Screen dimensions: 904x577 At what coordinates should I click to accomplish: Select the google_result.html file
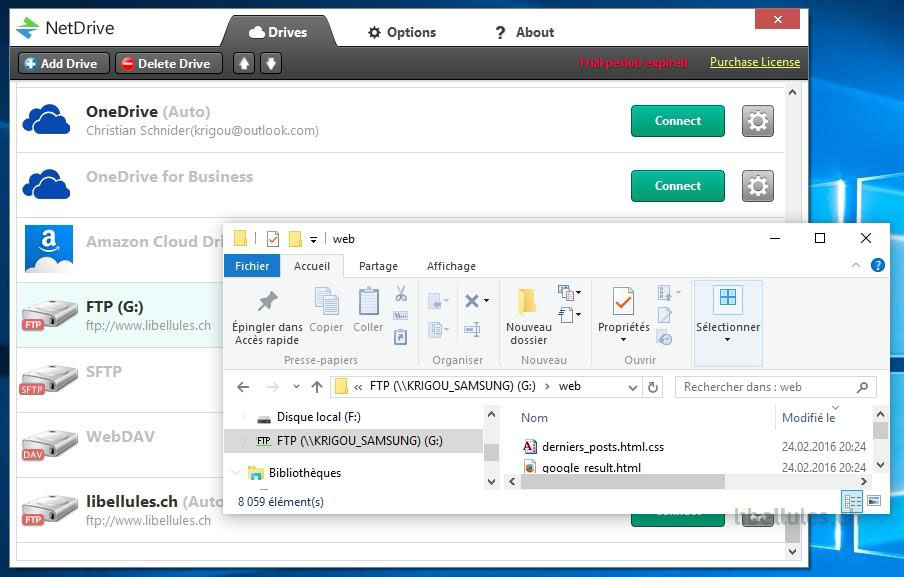pyautogui.click(x=591, y=467)
